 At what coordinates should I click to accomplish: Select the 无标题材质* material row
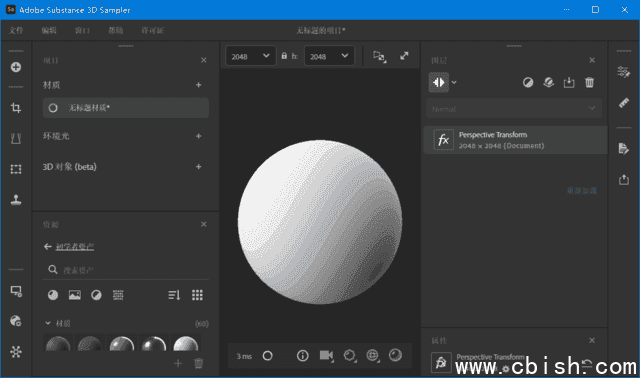pos(126,108)
